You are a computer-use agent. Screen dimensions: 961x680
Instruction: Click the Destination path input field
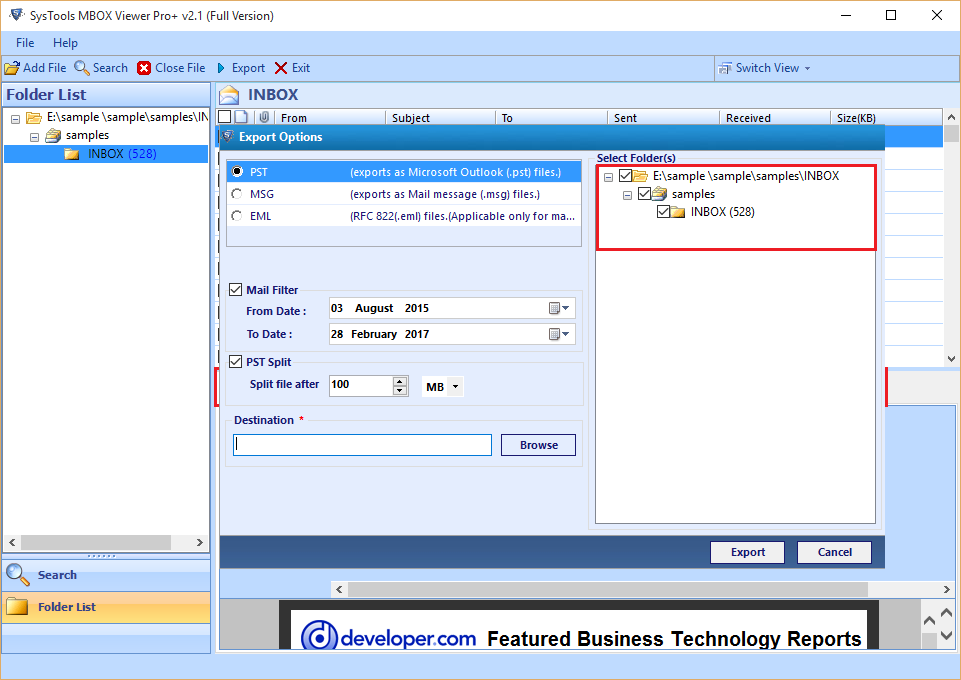[362, 445]
